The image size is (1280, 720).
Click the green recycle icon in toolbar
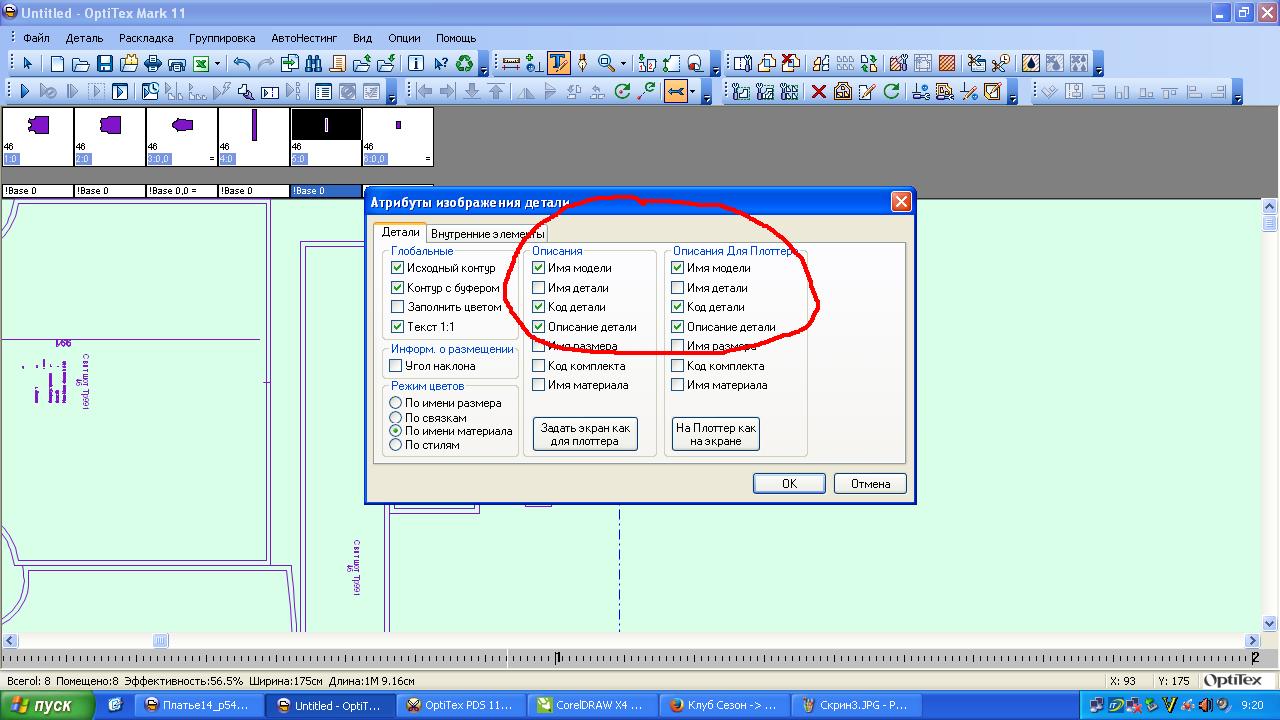tap(465, 64)
